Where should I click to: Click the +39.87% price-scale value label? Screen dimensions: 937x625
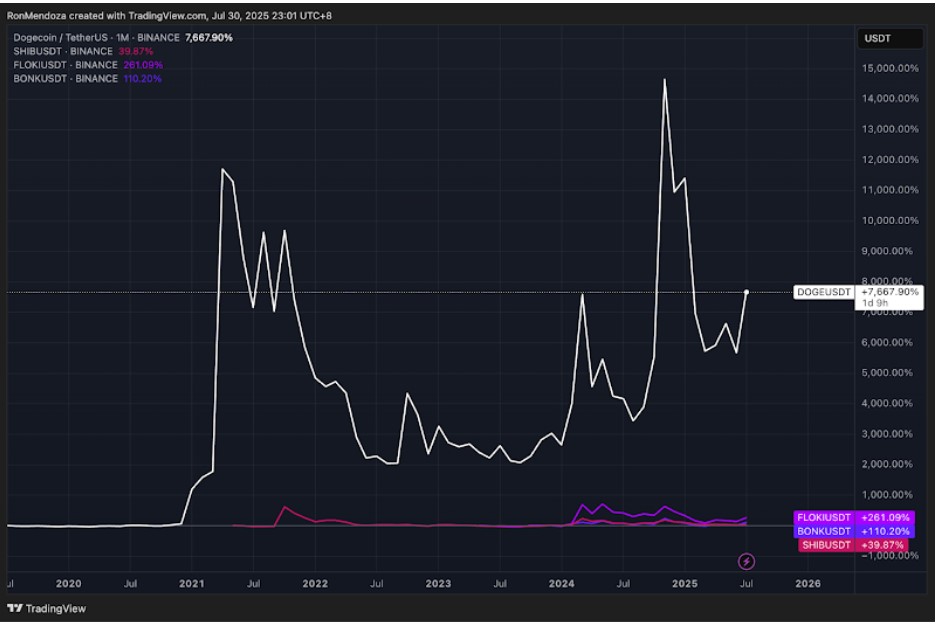click(x=881, y=545)
